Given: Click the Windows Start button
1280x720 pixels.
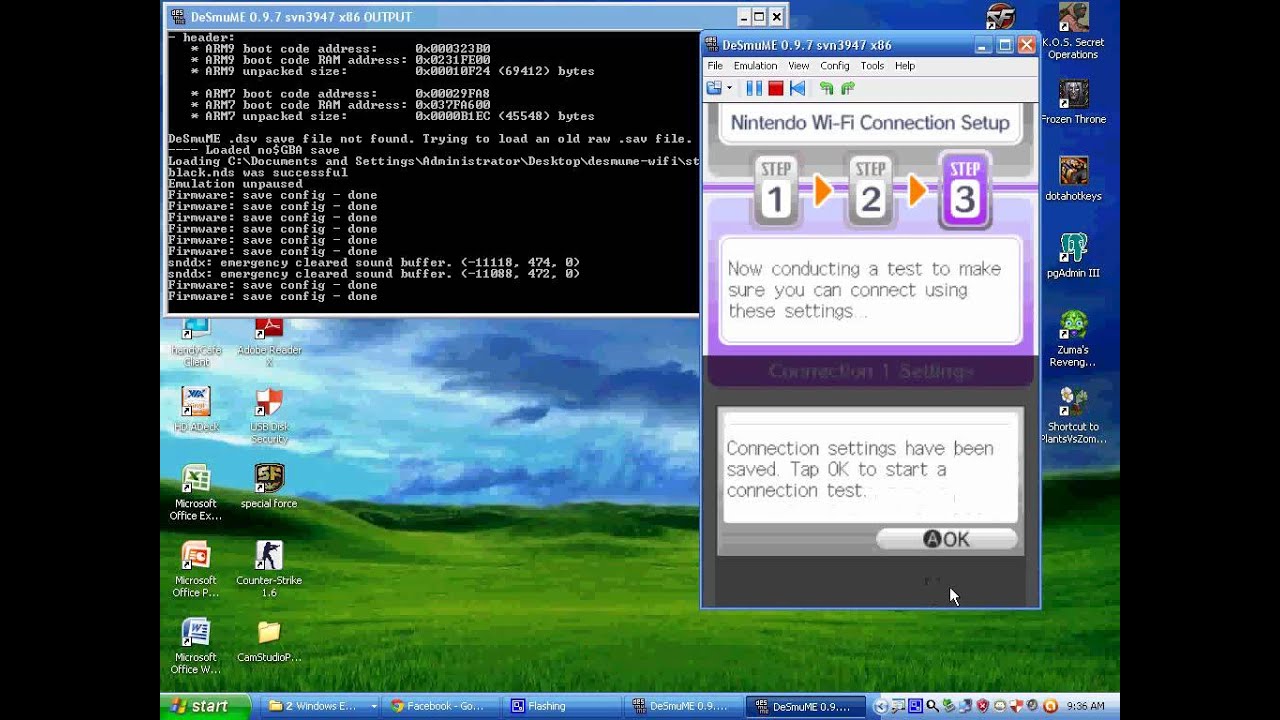Looking at the screenshot, I should tap(205, 706).
